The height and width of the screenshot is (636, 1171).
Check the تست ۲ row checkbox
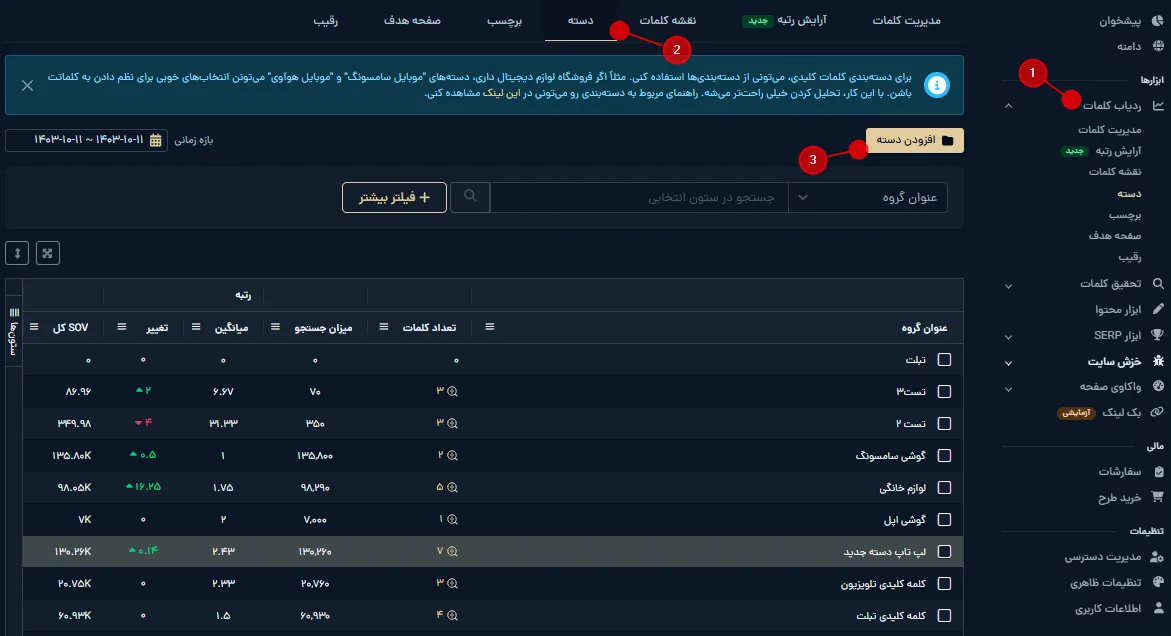tap(944, 423)
